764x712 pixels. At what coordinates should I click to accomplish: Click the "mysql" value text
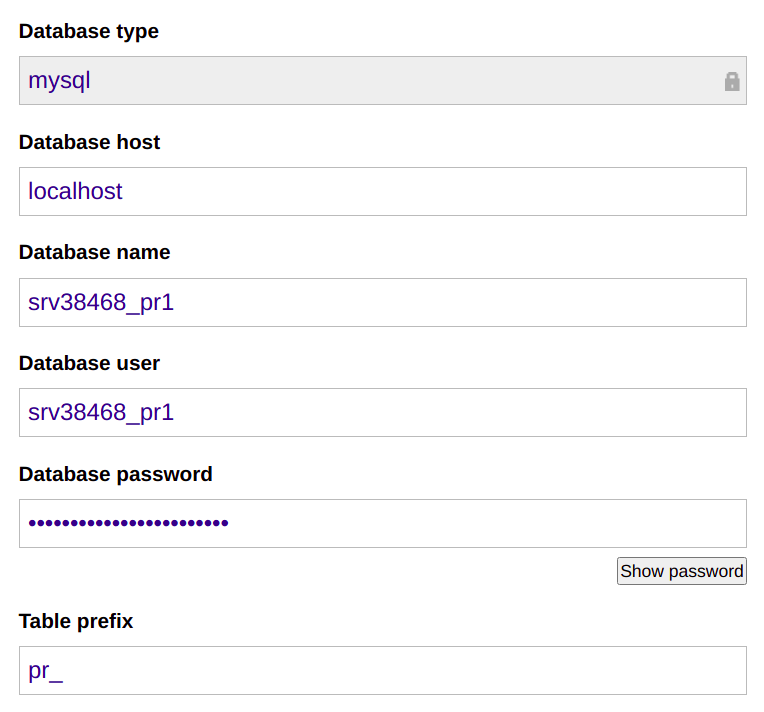click(59, 81)
